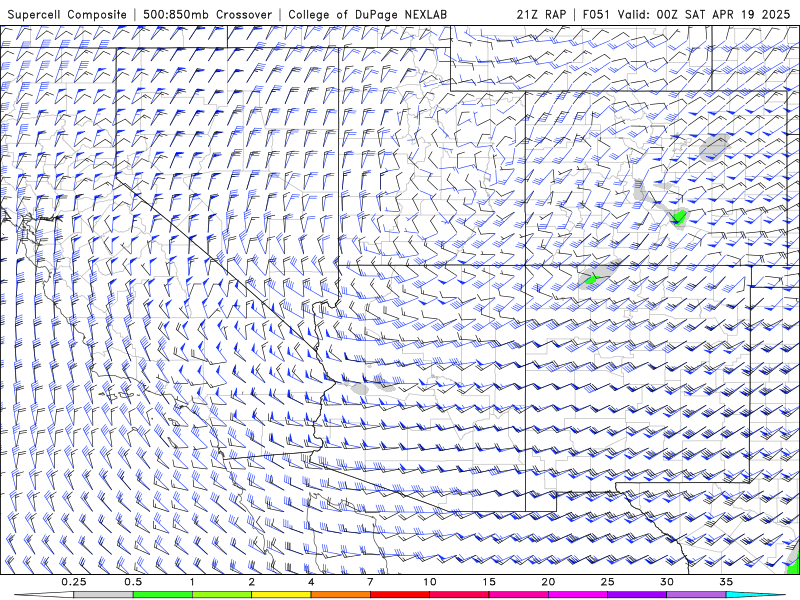The height and width of the screenshot is (600, 800).
Task: Click the legend value 10
Action: [x=430, y=582]
